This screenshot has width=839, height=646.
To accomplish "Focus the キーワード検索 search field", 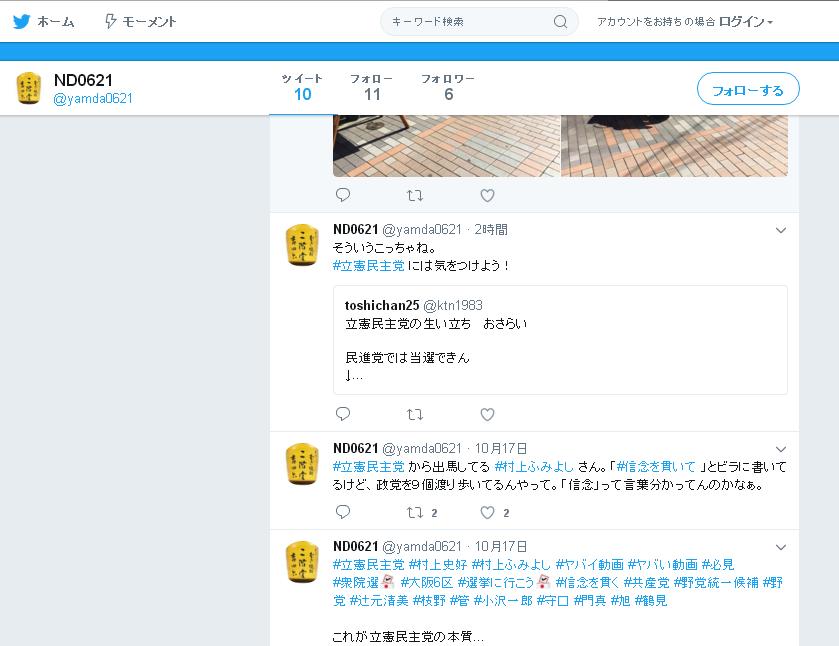I will (x=479, y=21).
